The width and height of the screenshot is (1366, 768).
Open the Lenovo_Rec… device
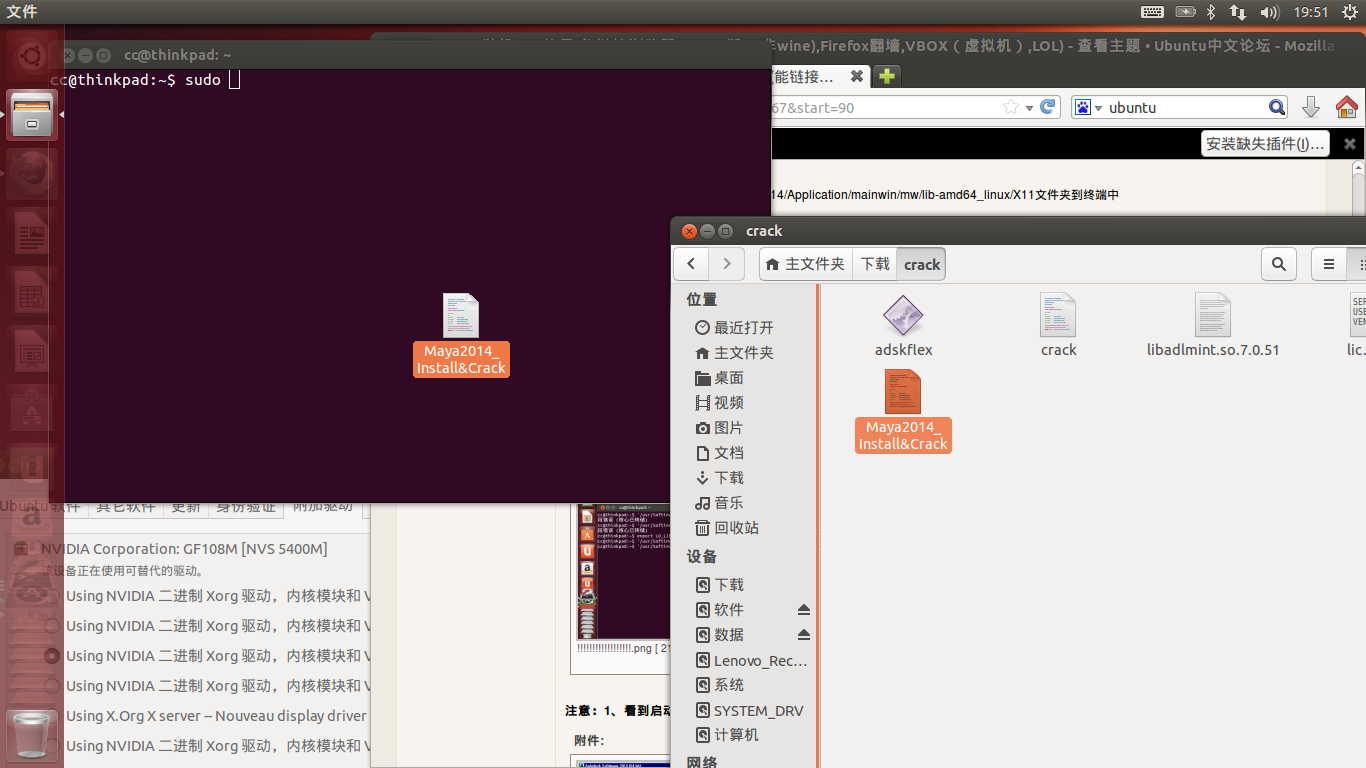(752, 660)
